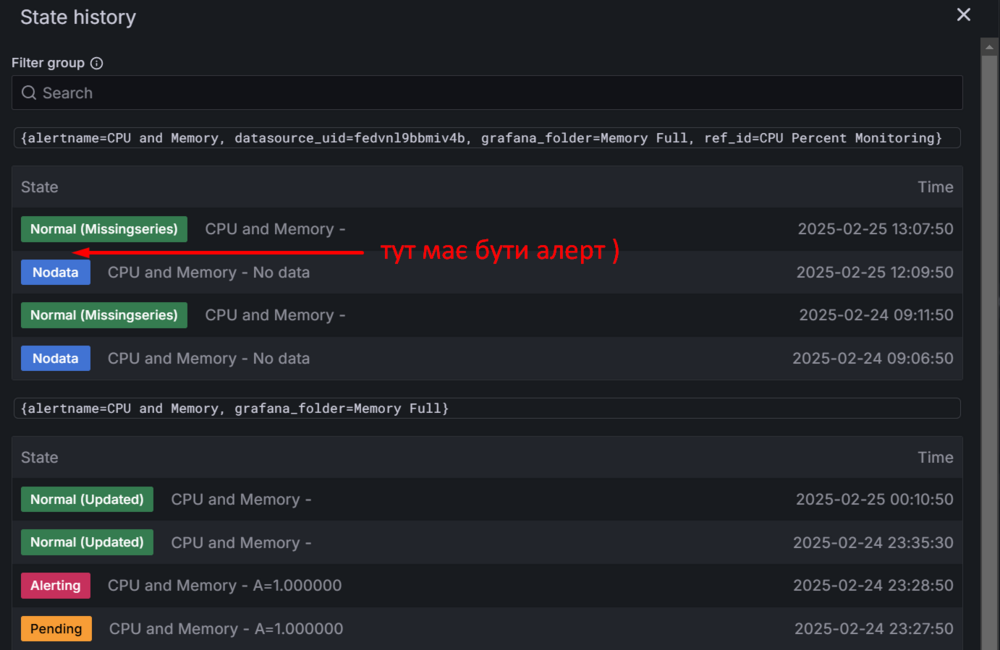This screenshot has width=1000, height=650.
Task: Click the Normal (Missingseries) badge at 13:07:50
Action: 104,229
